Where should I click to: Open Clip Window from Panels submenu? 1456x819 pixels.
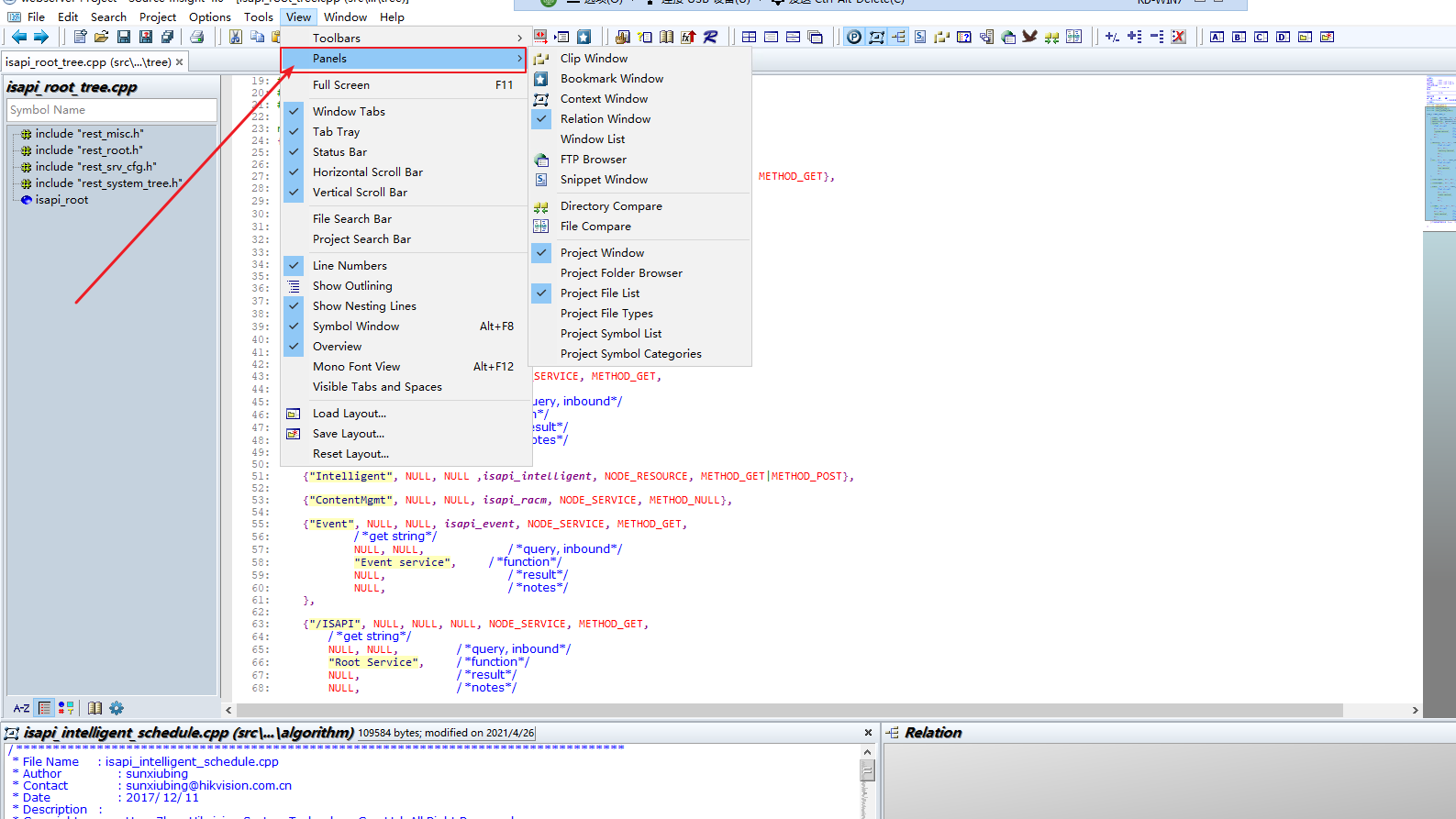[639, 58]
